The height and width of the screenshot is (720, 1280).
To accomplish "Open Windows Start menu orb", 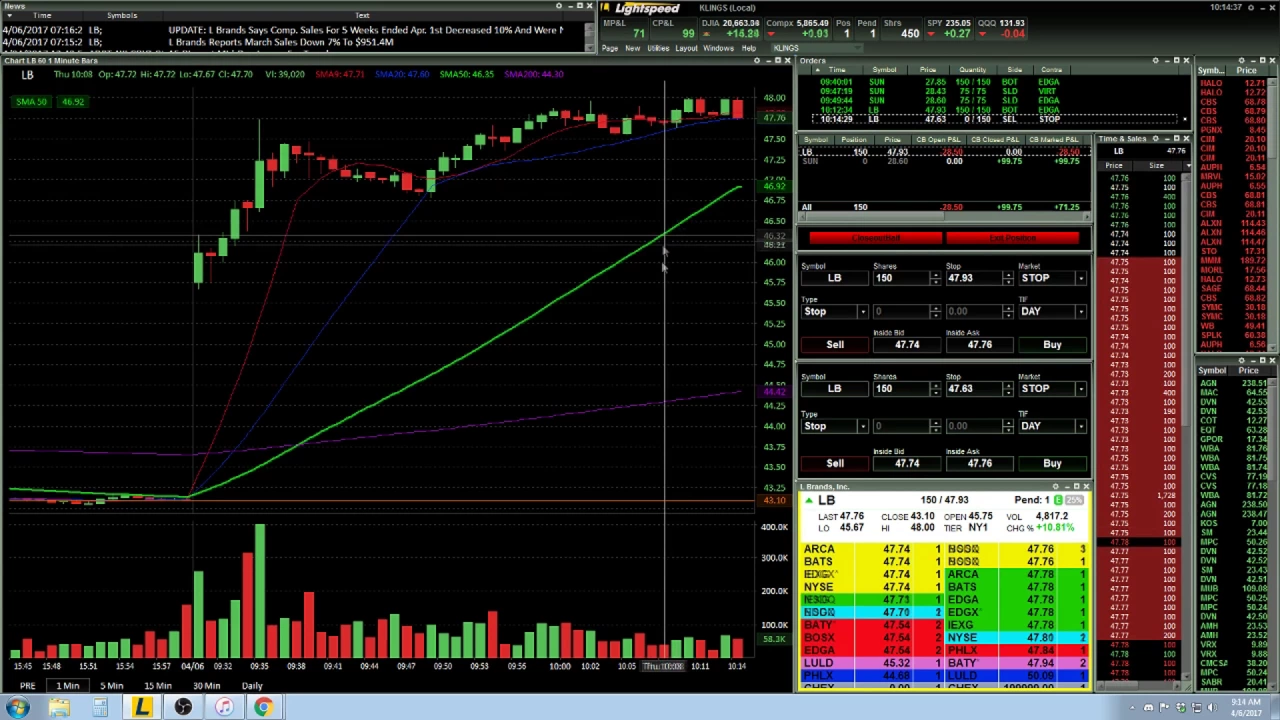I will click(x=17, y=707).
